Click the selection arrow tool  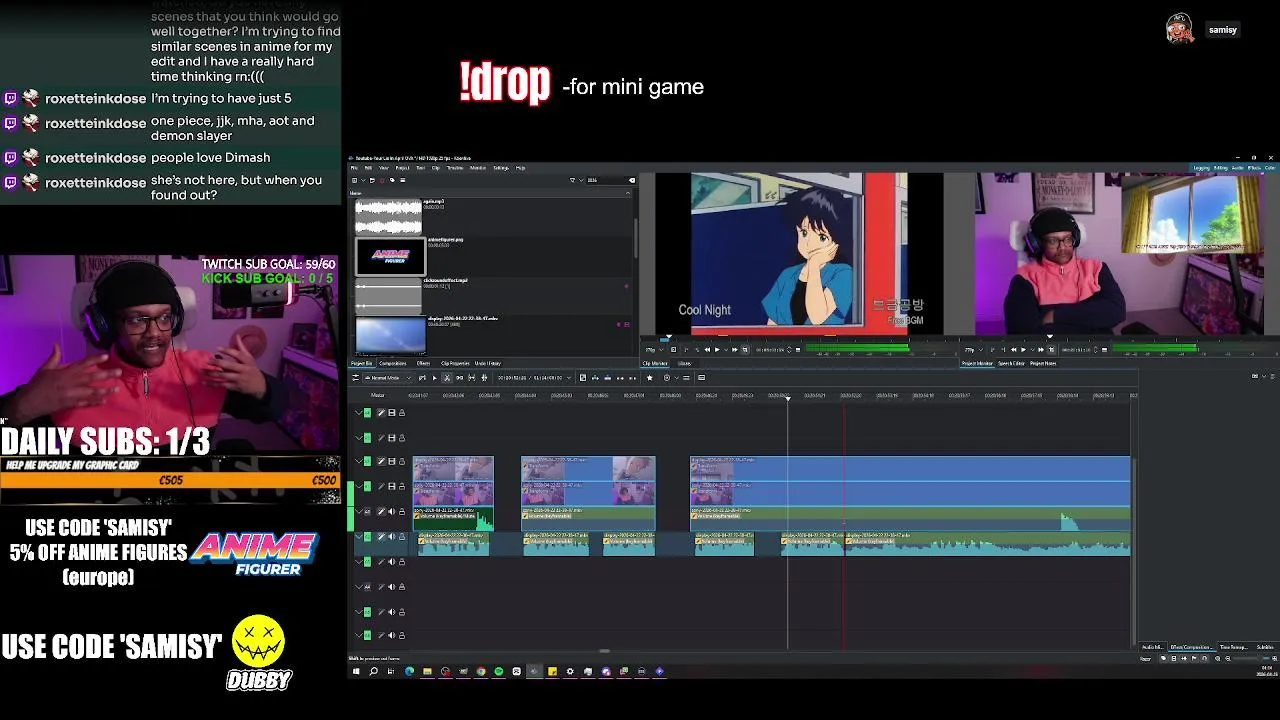(x=434, y=377)
